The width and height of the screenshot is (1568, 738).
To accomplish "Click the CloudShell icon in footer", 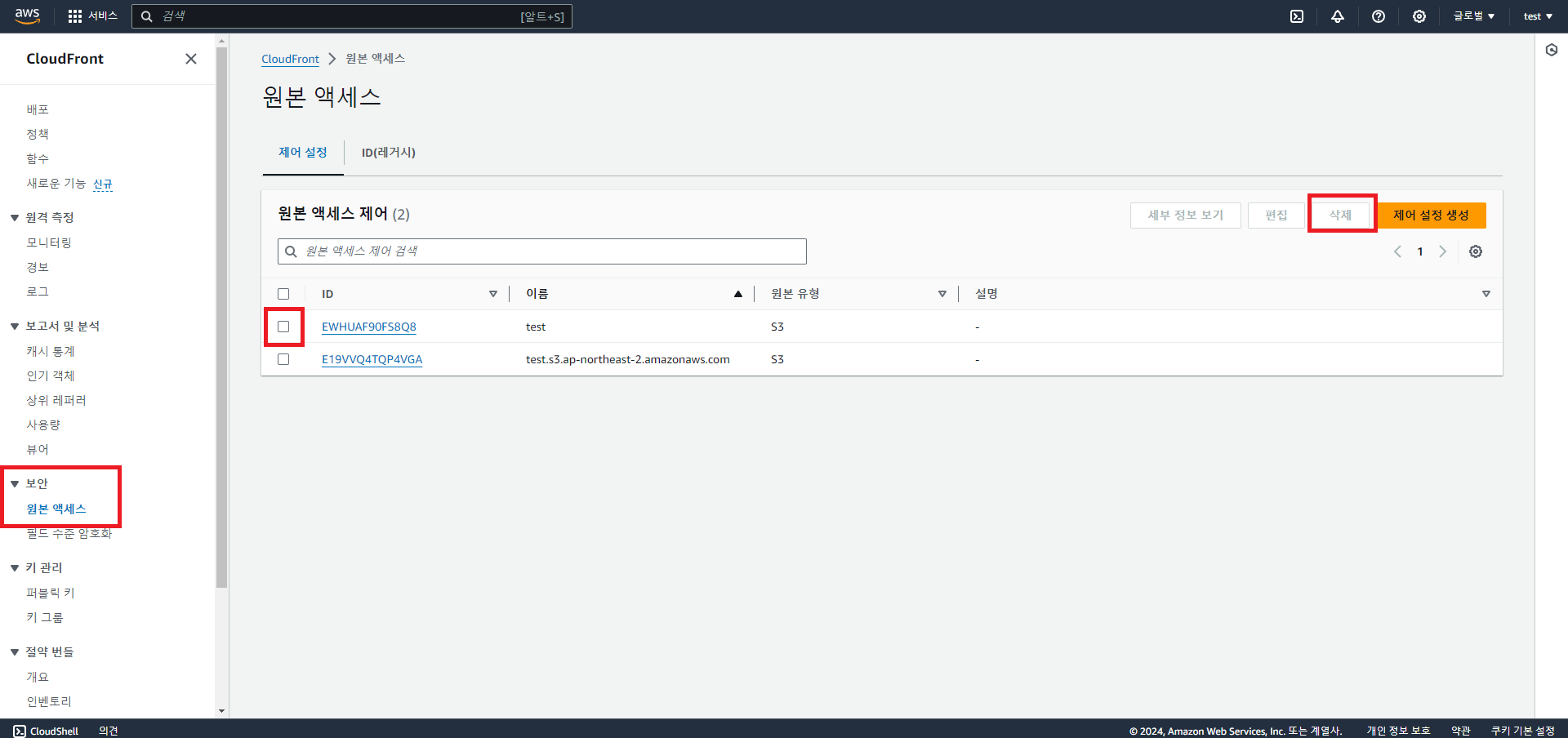I will 20,731.
